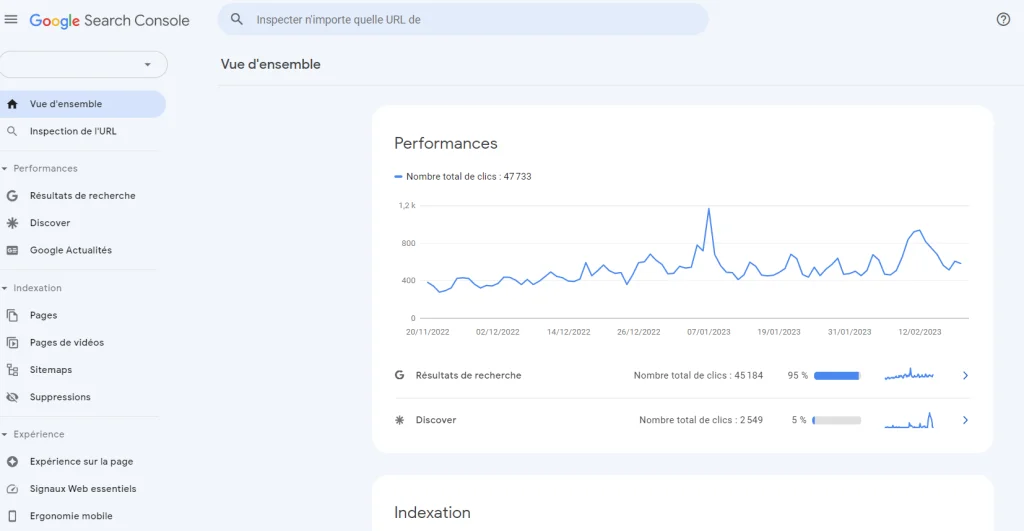Viewport: 1024px width, 531px height.
Task: Open the help question mark icon
Action: coord(1003,20)
